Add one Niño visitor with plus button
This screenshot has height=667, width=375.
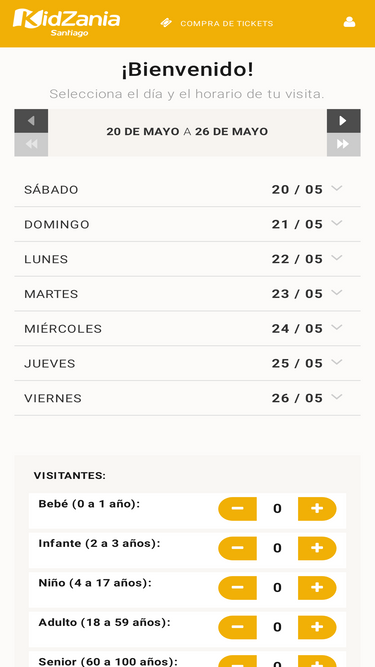(x=317, y=588)
